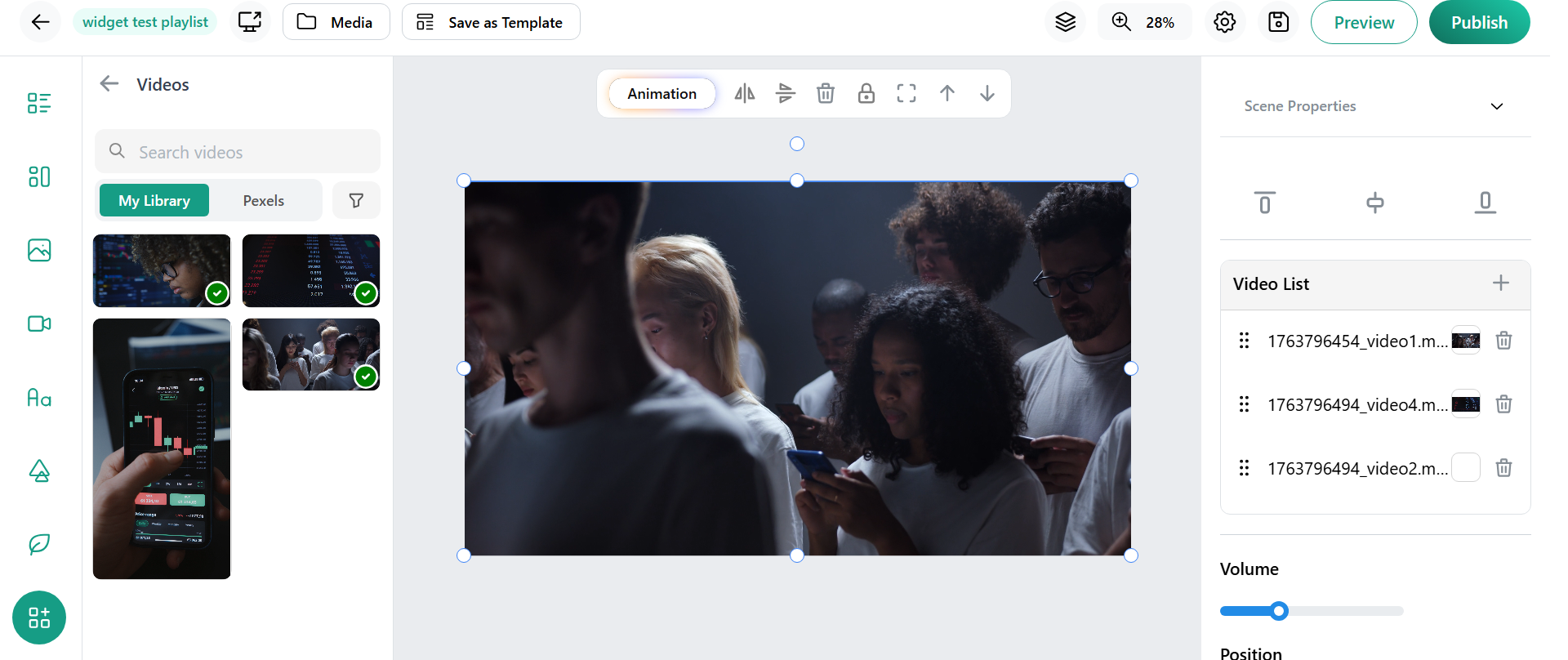Click the video on the canvas

pos(797,368)
